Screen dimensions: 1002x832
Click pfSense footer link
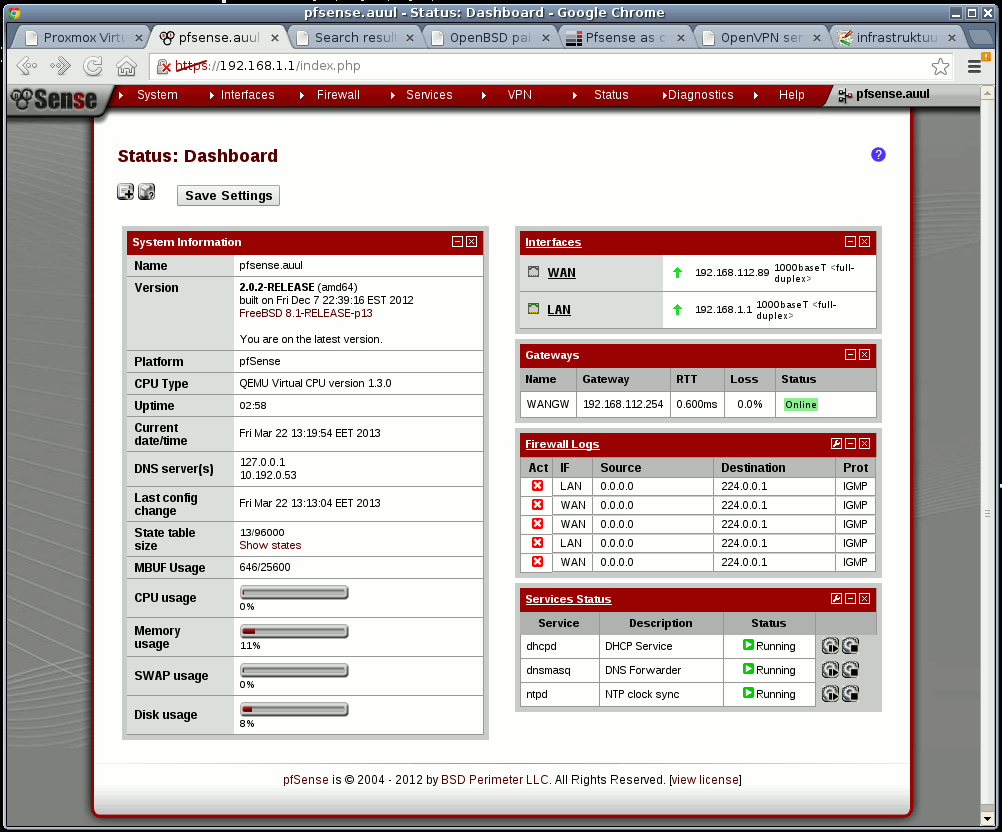pos(305,780)
